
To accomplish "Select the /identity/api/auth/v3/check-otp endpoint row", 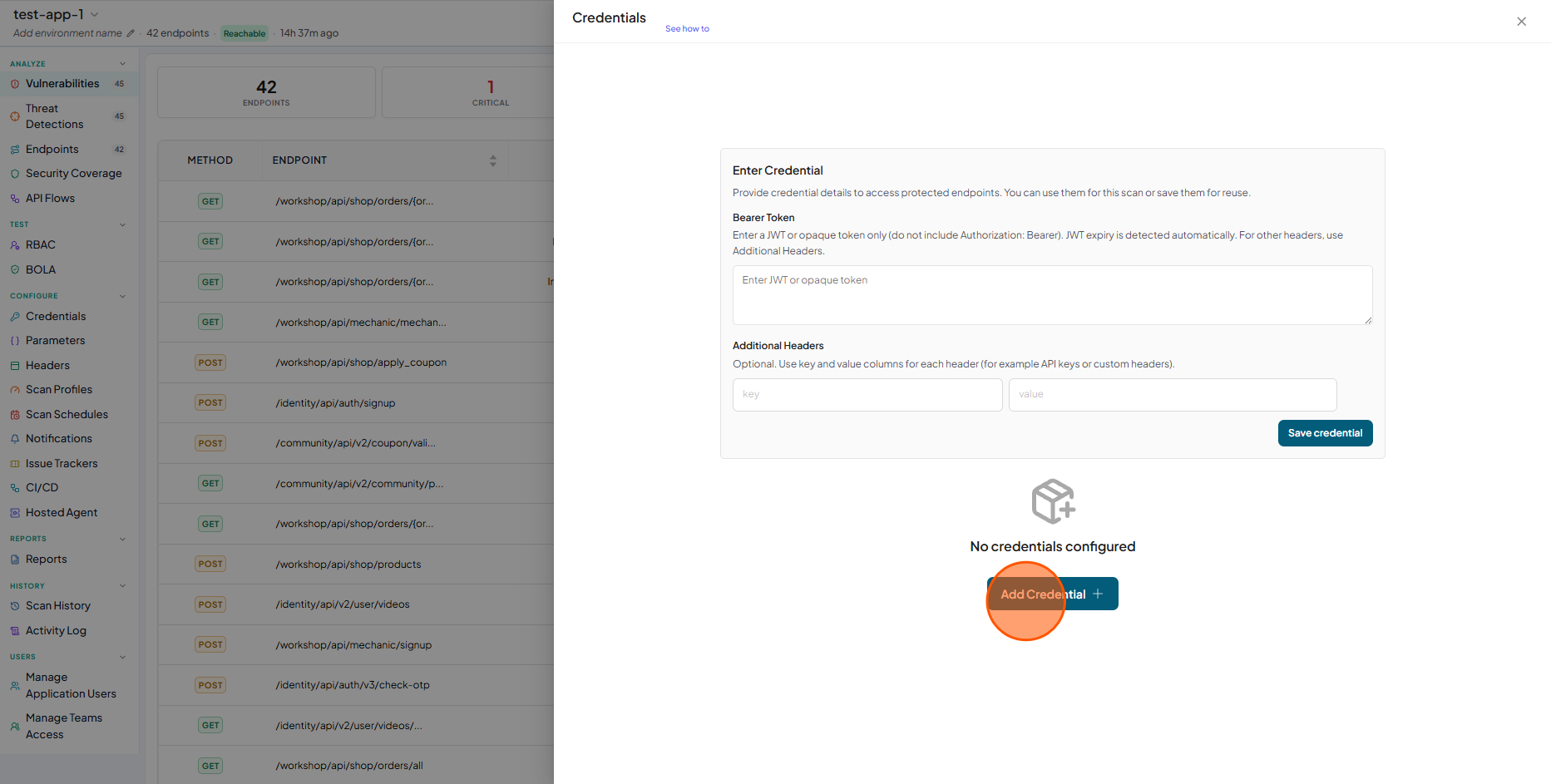I will [x=356, y=685].
